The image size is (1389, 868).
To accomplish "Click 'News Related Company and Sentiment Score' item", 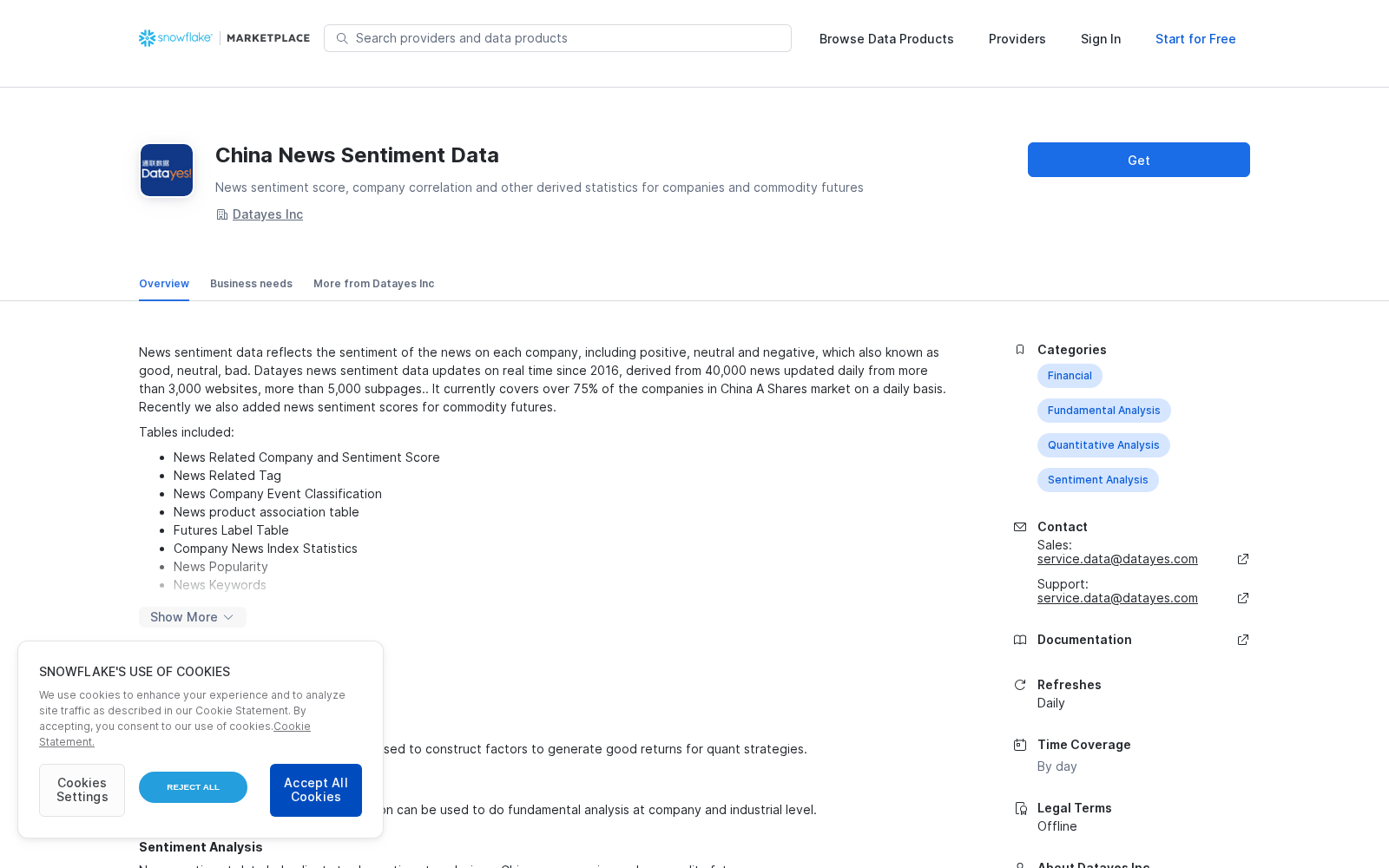I will coord(306,457).
